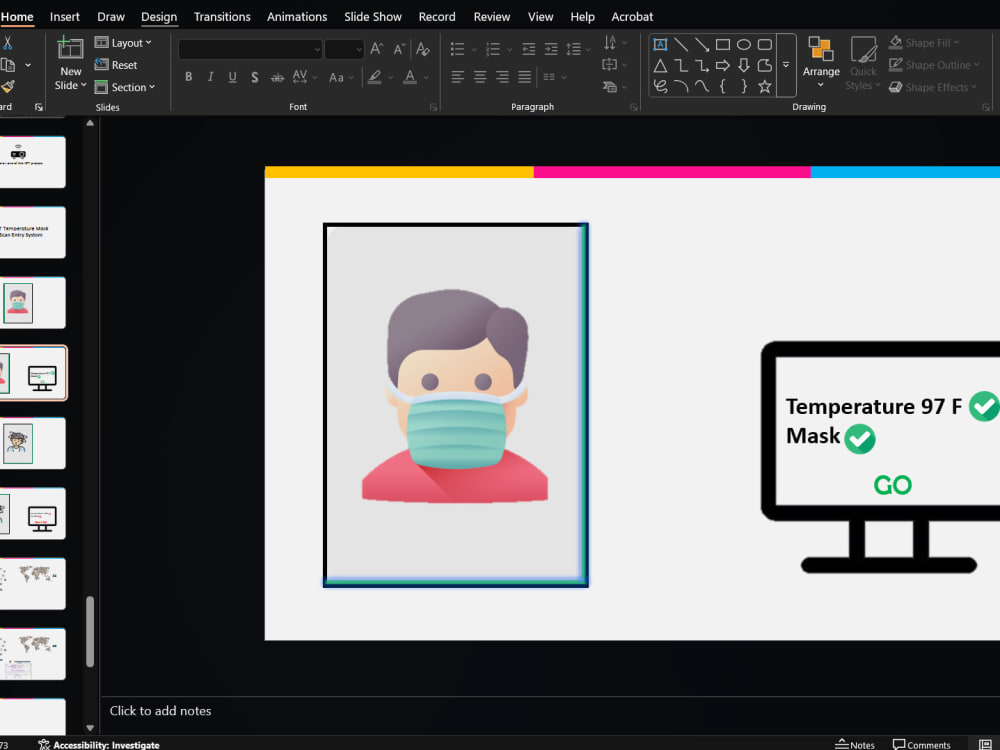
Task: Increase list indent level
Action: [551, 48]
